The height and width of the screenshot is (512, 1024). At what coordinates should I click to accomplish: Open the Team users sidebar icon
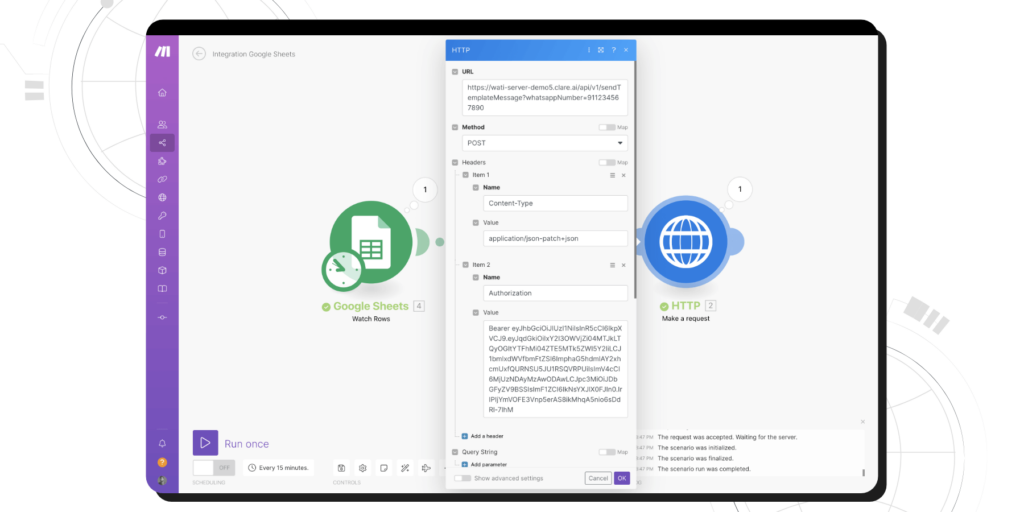point(162,124)
